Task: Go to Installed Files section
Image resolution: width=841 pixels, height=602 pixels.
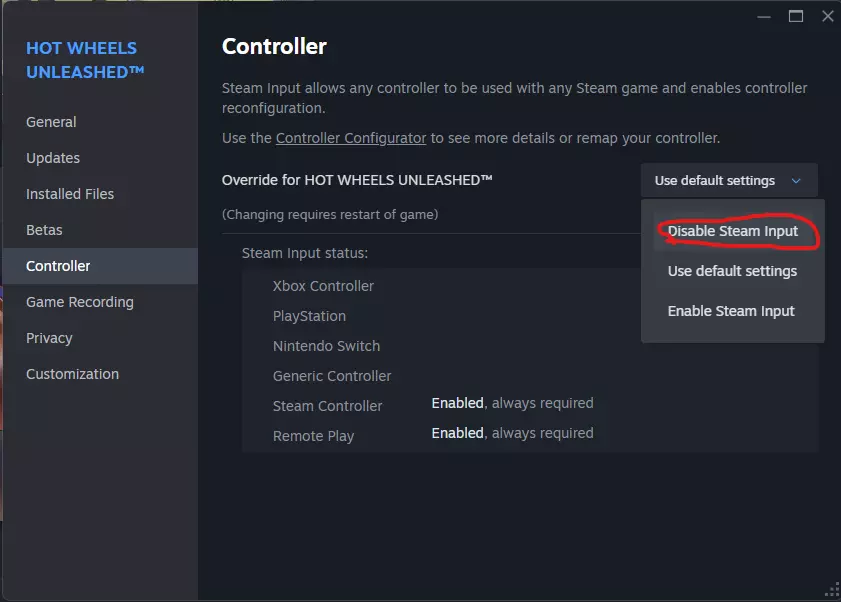Action: point(70,194)
